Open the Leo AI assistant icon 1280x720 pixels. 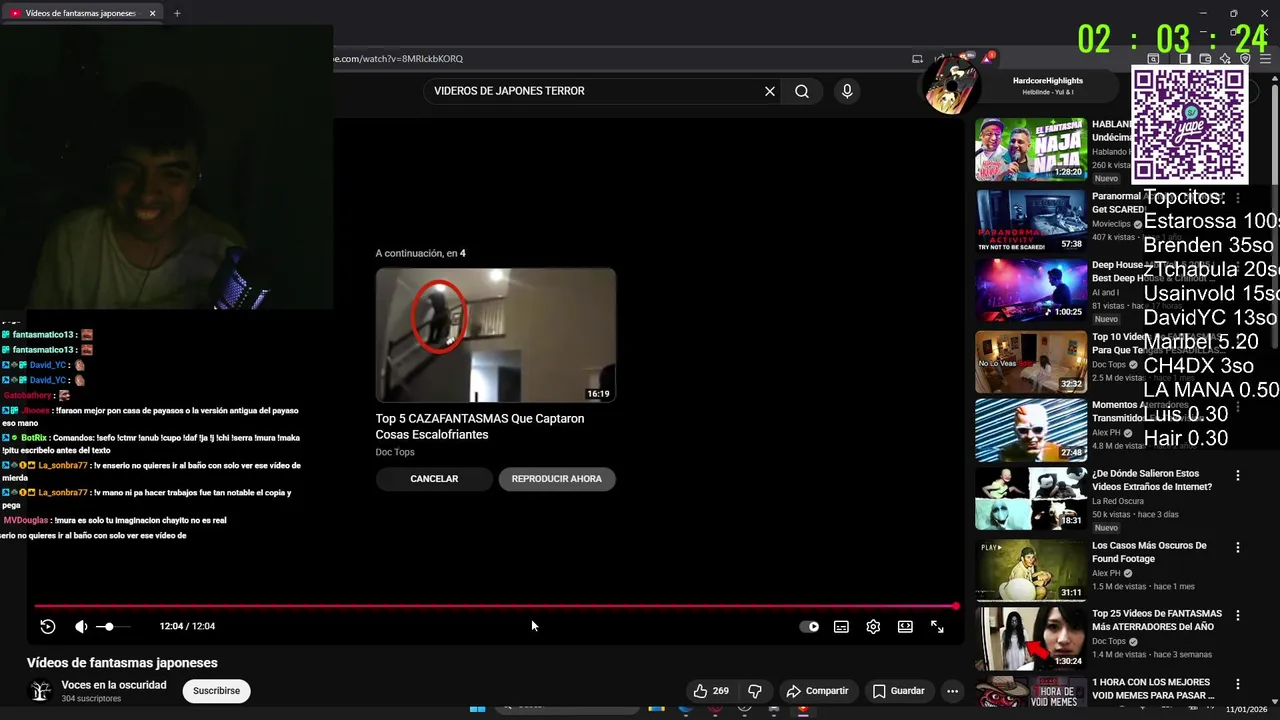point(1225,59)
